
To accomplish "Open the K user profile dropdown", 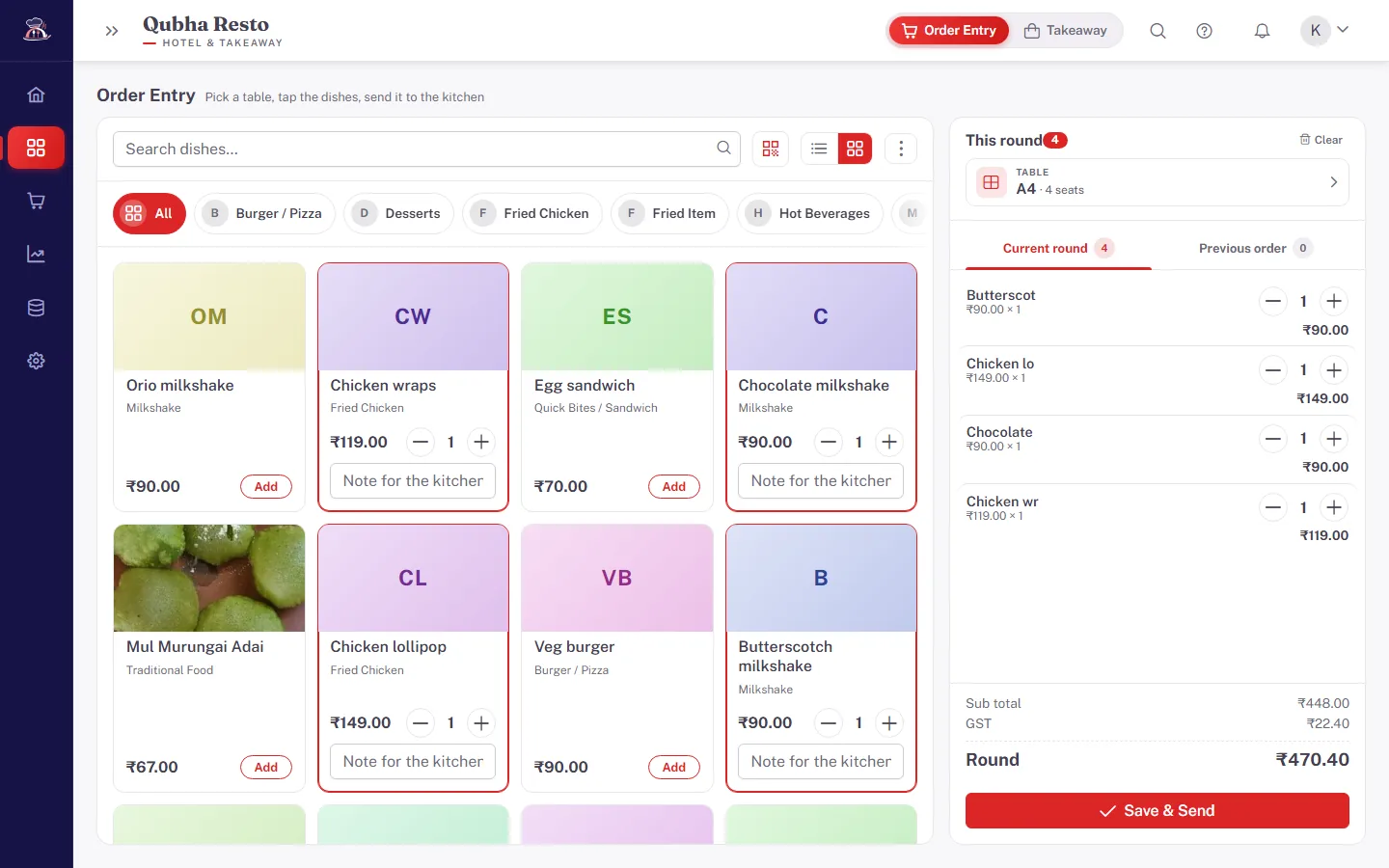I will coord(1326,31).
